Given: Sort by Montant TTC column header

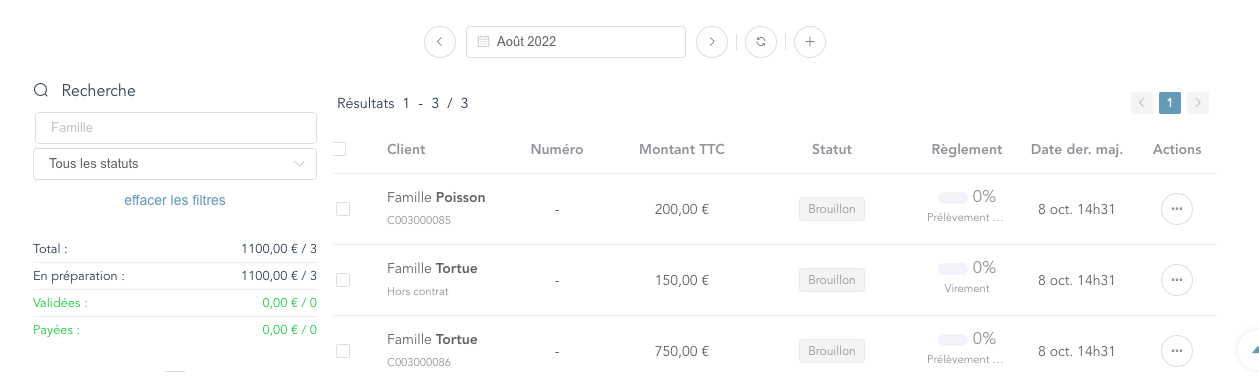Looking at the screenshot, I should coord(682,149).
